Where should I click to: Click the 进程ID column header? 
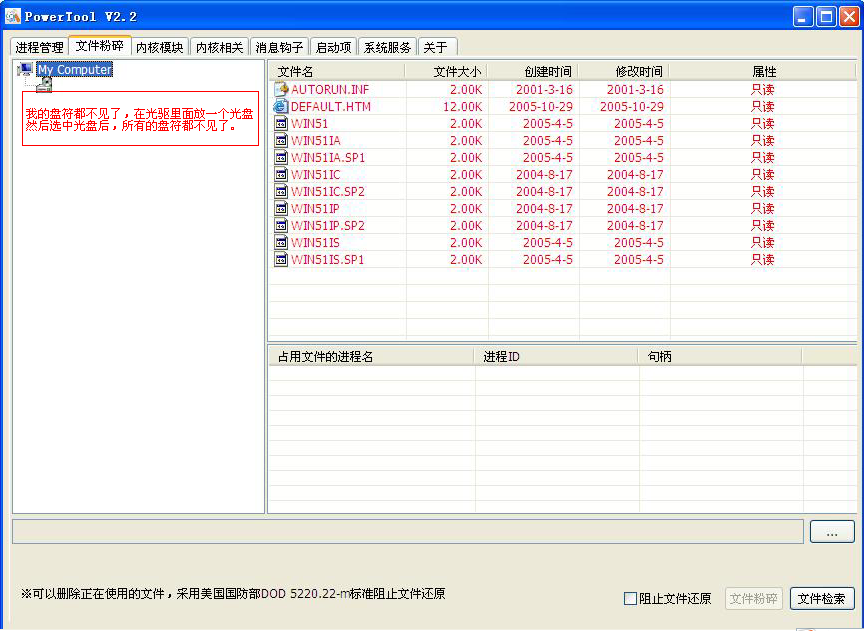[557, 357]
